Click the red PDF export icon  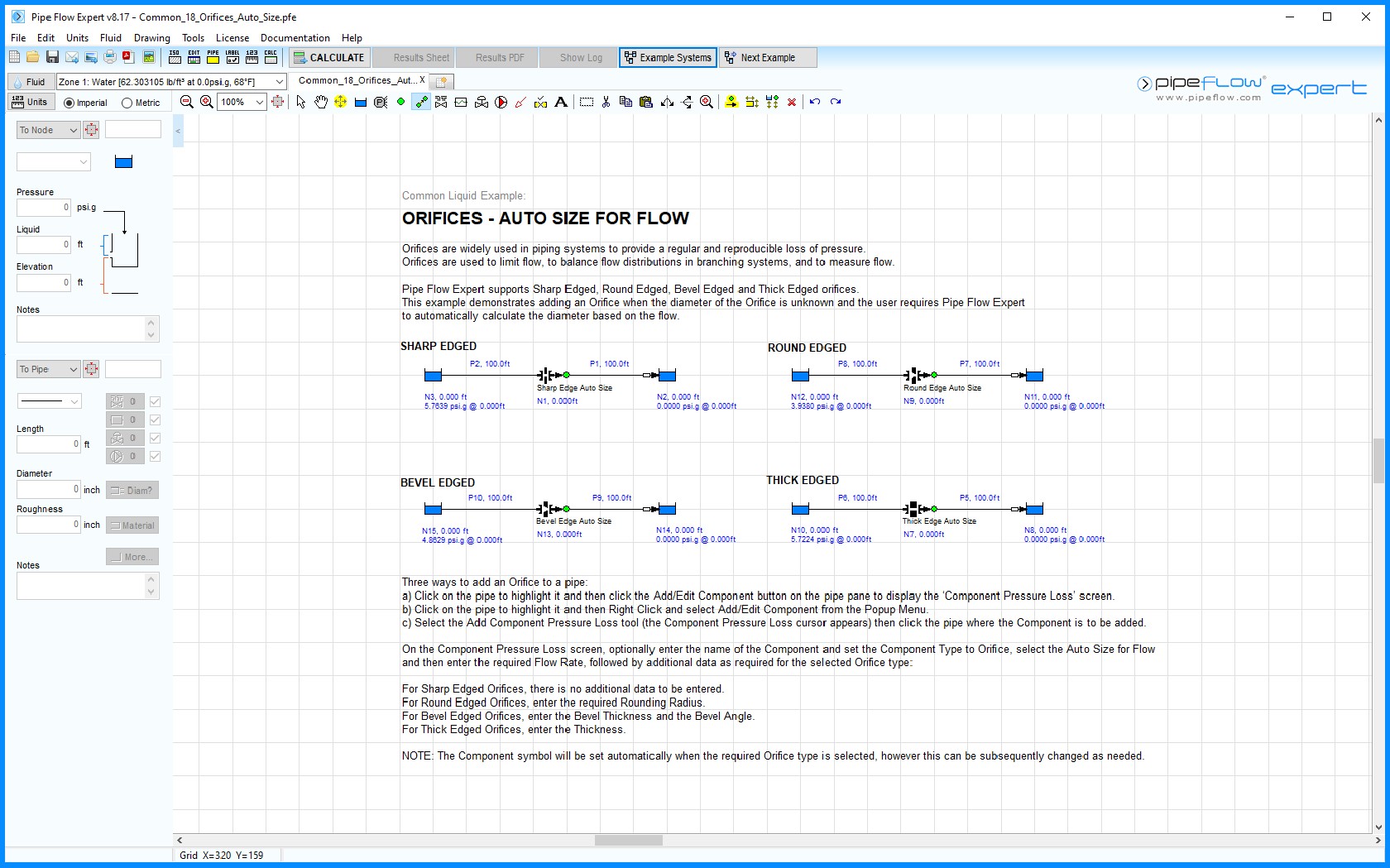(128, 57)
